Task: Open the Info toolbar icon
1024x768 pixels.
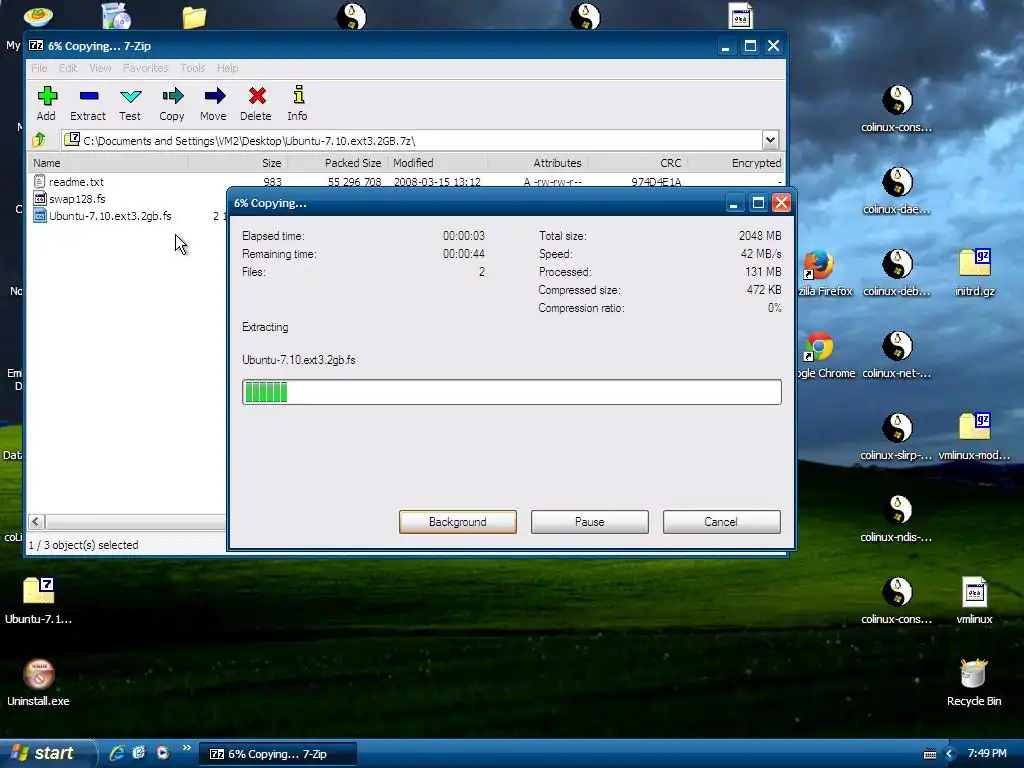Action: [298, 103]
